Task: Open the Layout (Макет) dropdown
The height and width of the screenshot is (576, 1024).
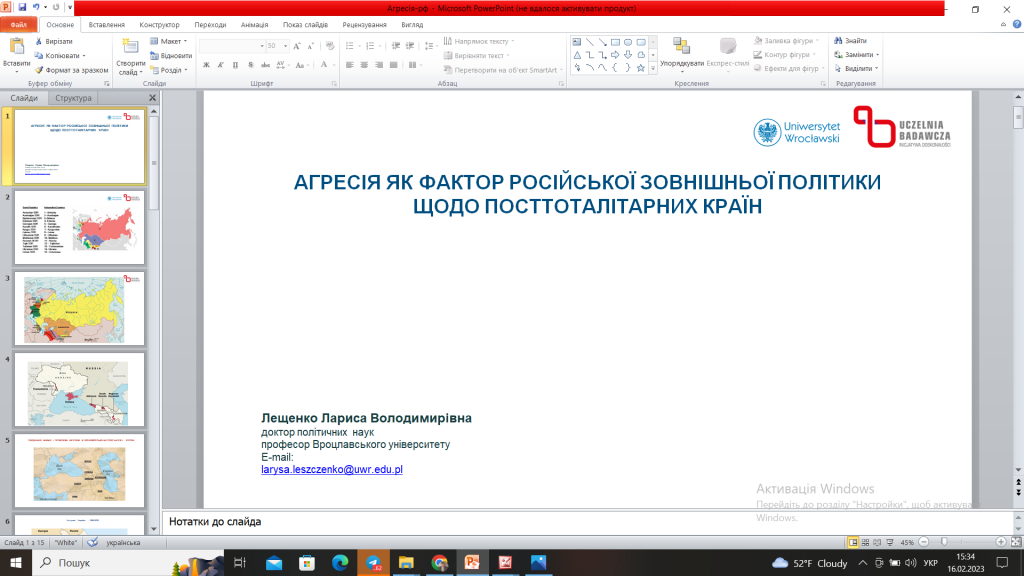Action: click(x=170, y=42)
